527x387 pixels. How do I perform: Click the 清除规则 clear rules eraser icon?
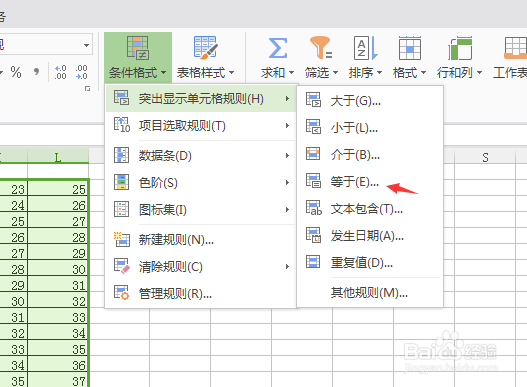(x=121, y=266)
